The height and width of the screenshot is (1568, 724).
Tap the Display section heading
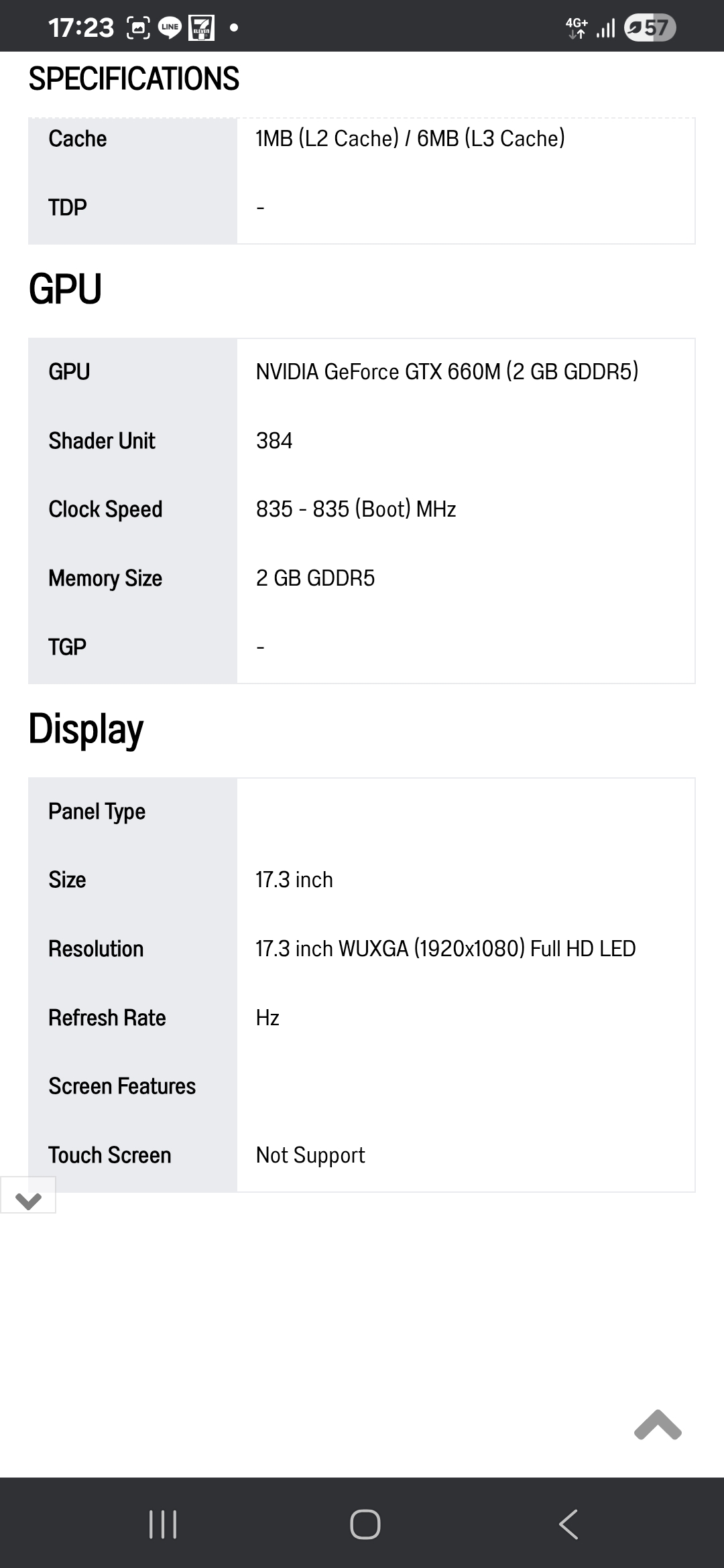point(86,730)
